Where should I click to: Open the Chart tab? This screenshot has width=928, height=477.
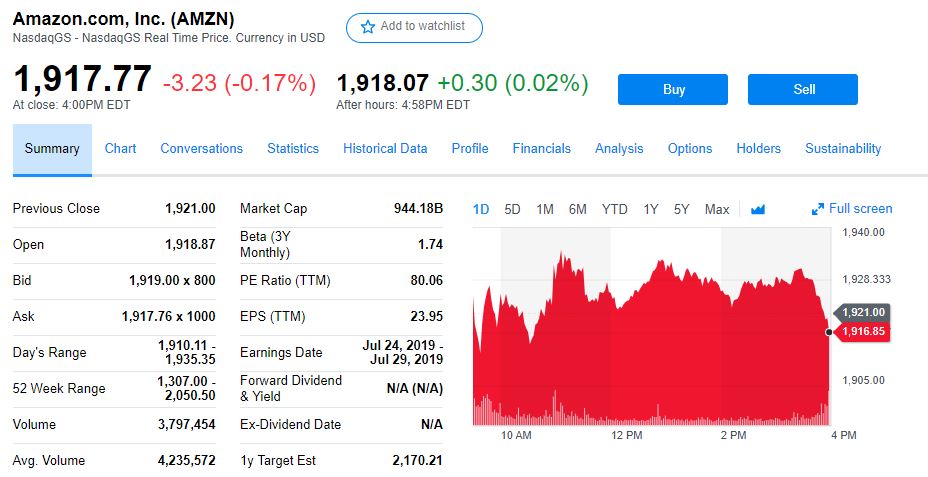[120, 148]
